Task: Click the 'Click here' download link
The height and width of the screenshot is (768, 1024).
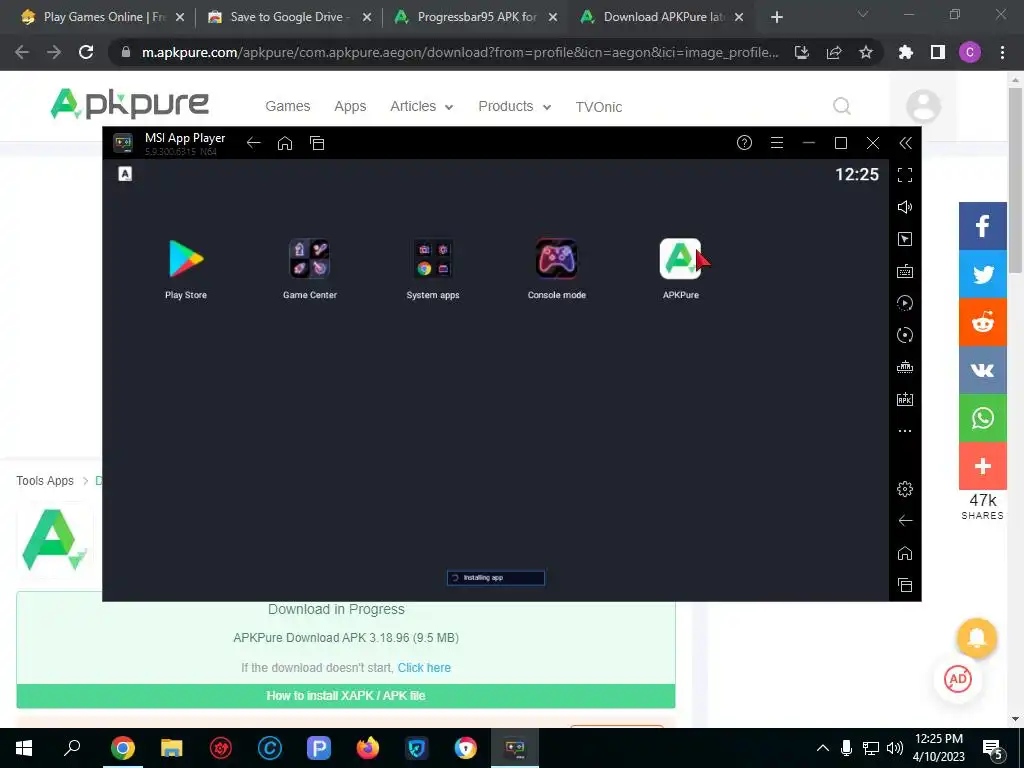Action: (x=424, y=667)
